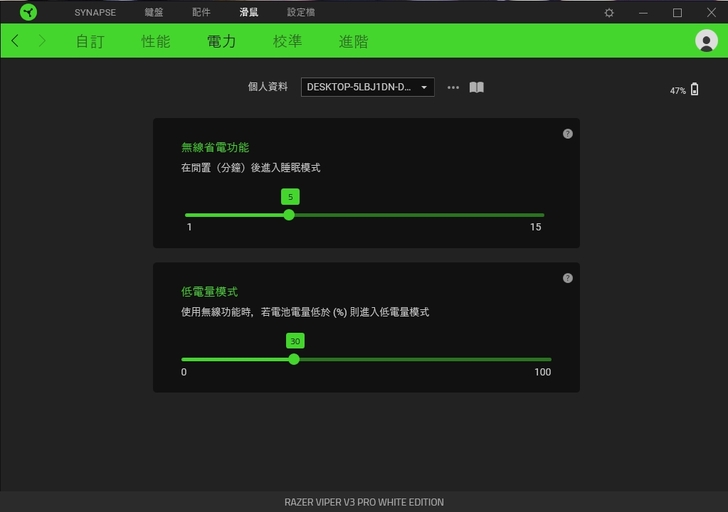Viewport: 728px width, 512px height.
Task: Open the SYNAPSE top menu tab
Action: tap(95, 13)
